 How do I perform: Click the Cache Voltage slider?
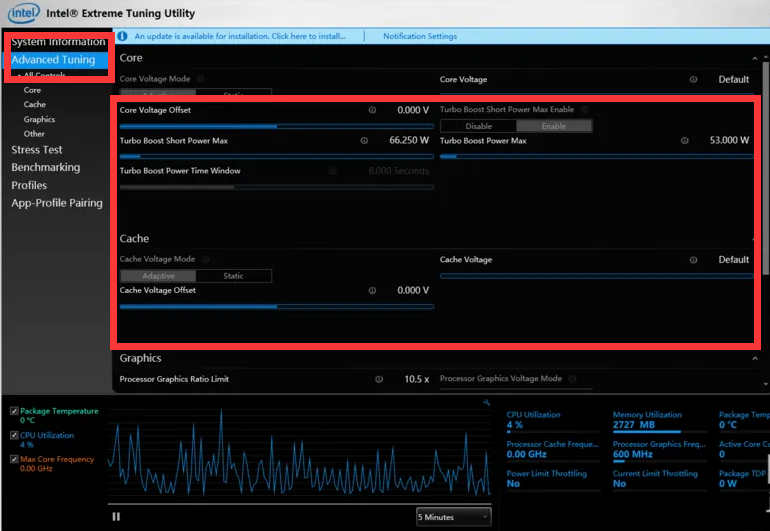[x=597, y=276]
